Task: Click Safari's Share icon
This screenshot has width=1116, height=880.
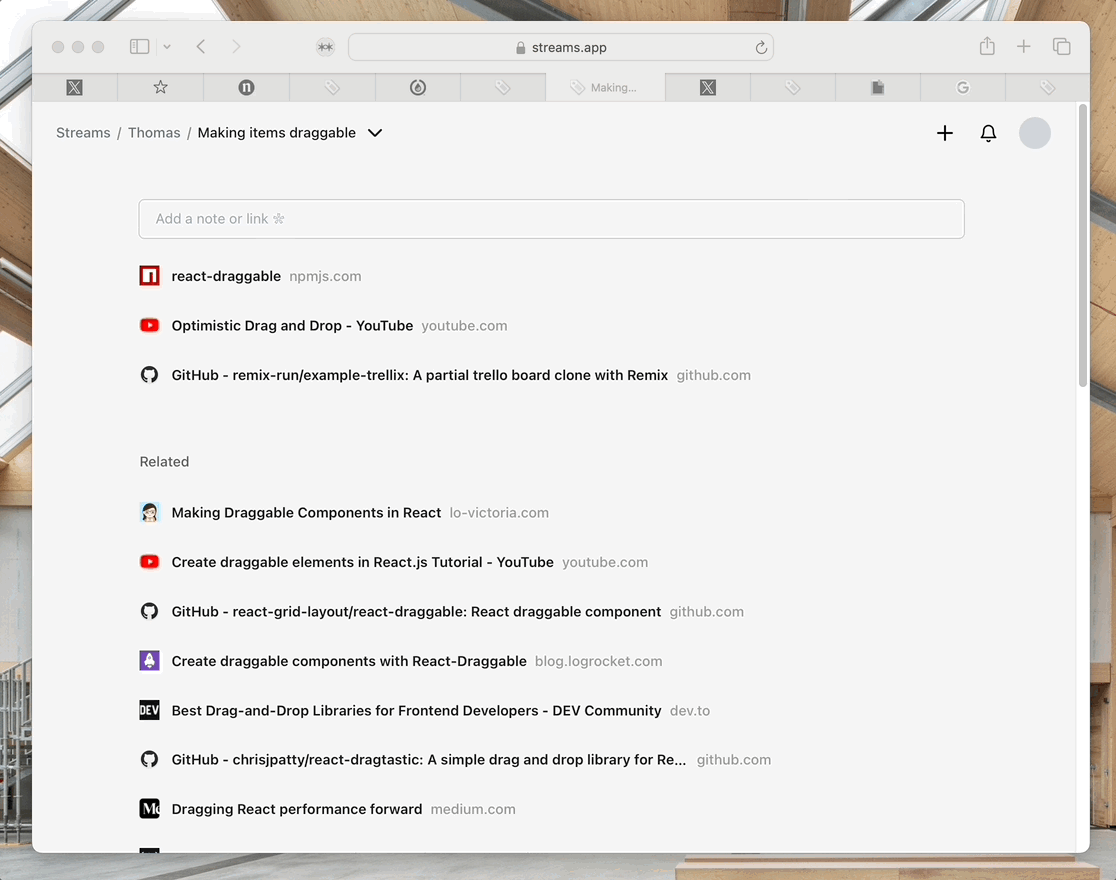Action: (987, 47)
